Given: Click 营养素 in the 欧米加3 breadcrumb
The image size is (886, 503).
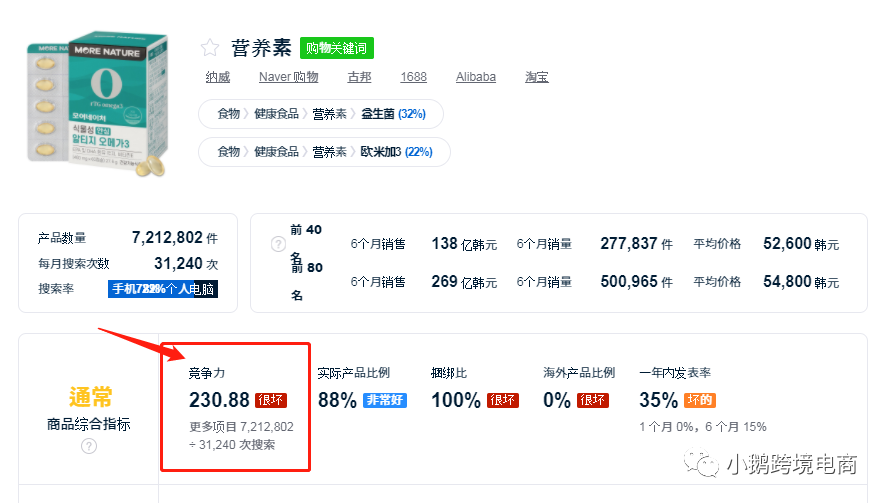Looking at the screenshot, I should pos(329,152).
